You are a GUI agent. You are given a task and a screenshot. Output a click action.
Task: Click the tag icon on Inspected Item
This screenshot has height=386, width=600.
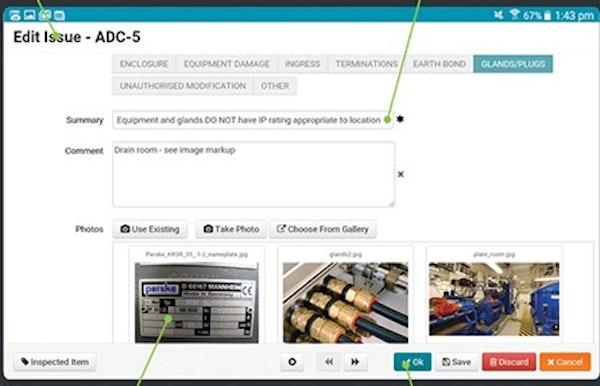click(25, 362)
